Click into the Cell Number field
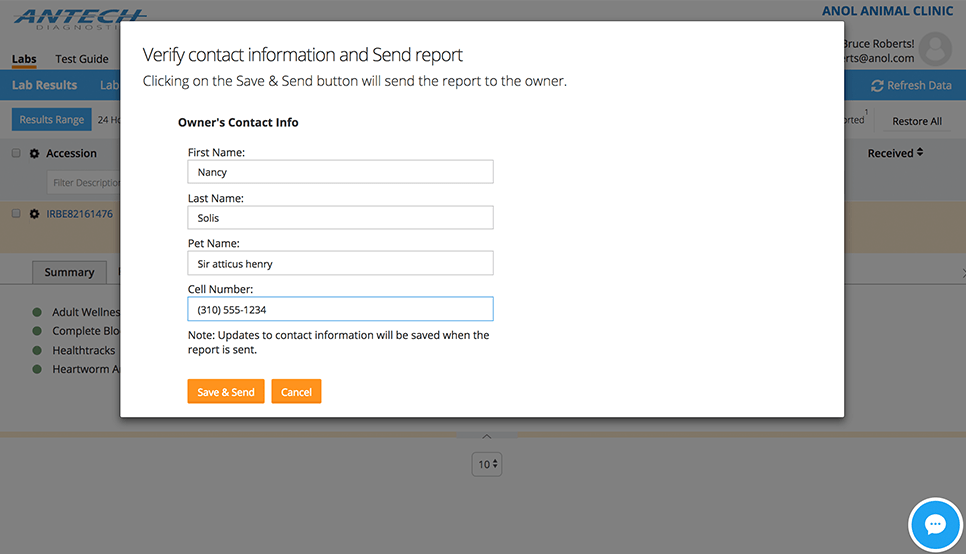966x554 pixels. click(340, 309)
